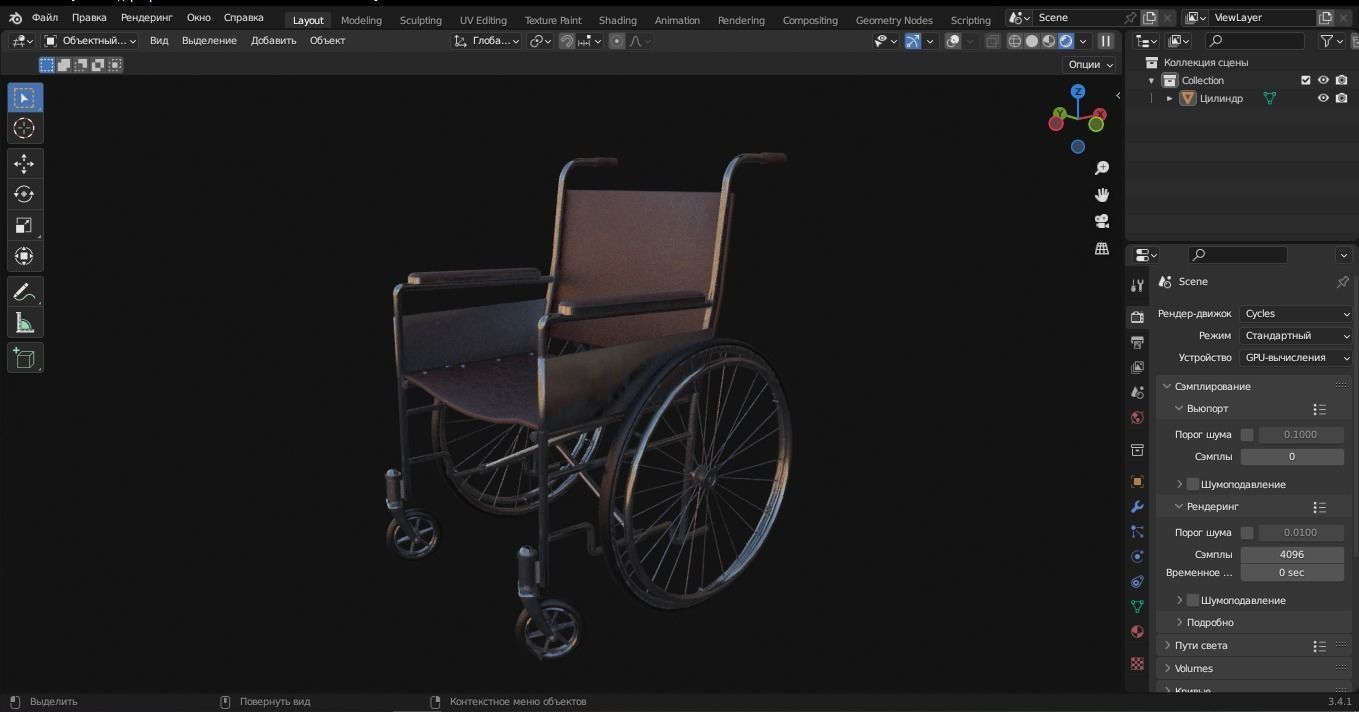Image resolution: width=1359 pixels, height=712 pixels.
Task: Open the Object Data mesh tab
Action: [x=1137, y=606]
